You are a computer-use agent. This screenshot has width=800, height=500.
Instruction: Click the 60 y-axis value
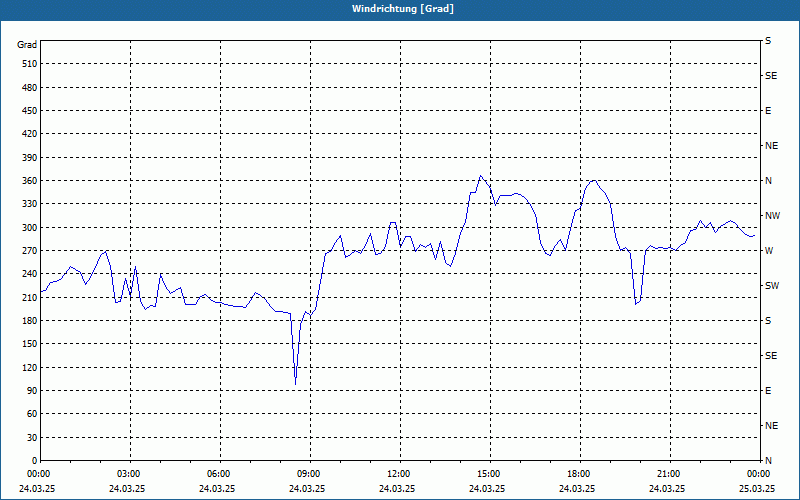click(x=32, y=414)
